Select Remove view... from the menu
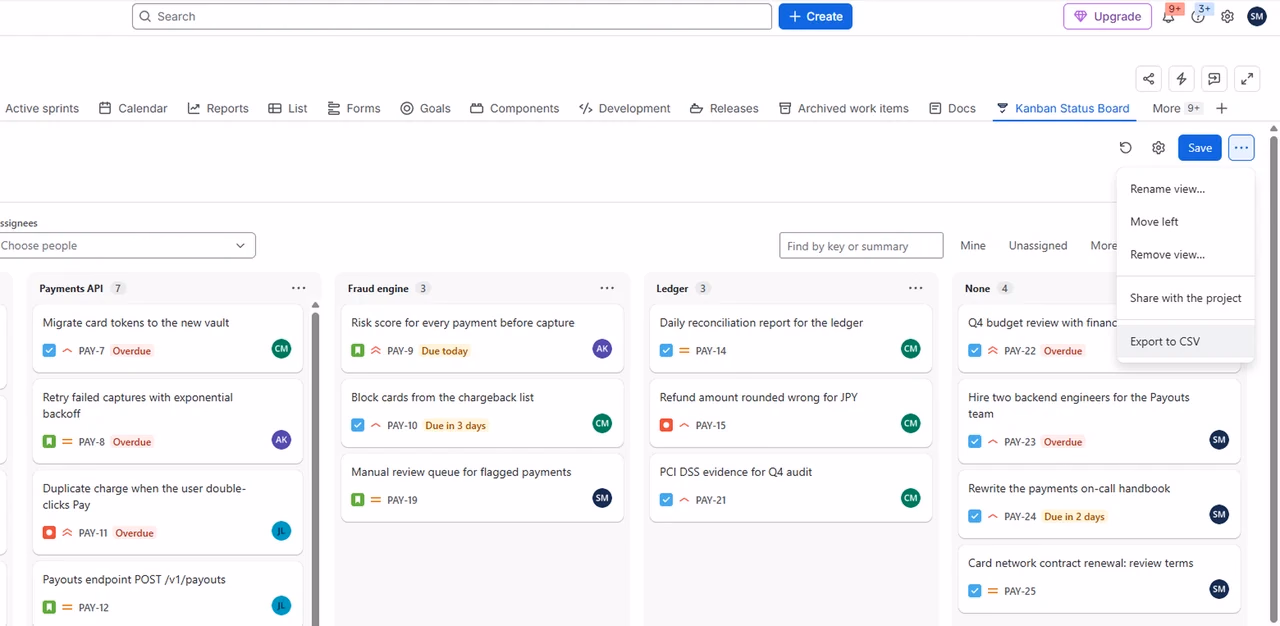The image size is (1280, 626). click(x=1185, y=255)
